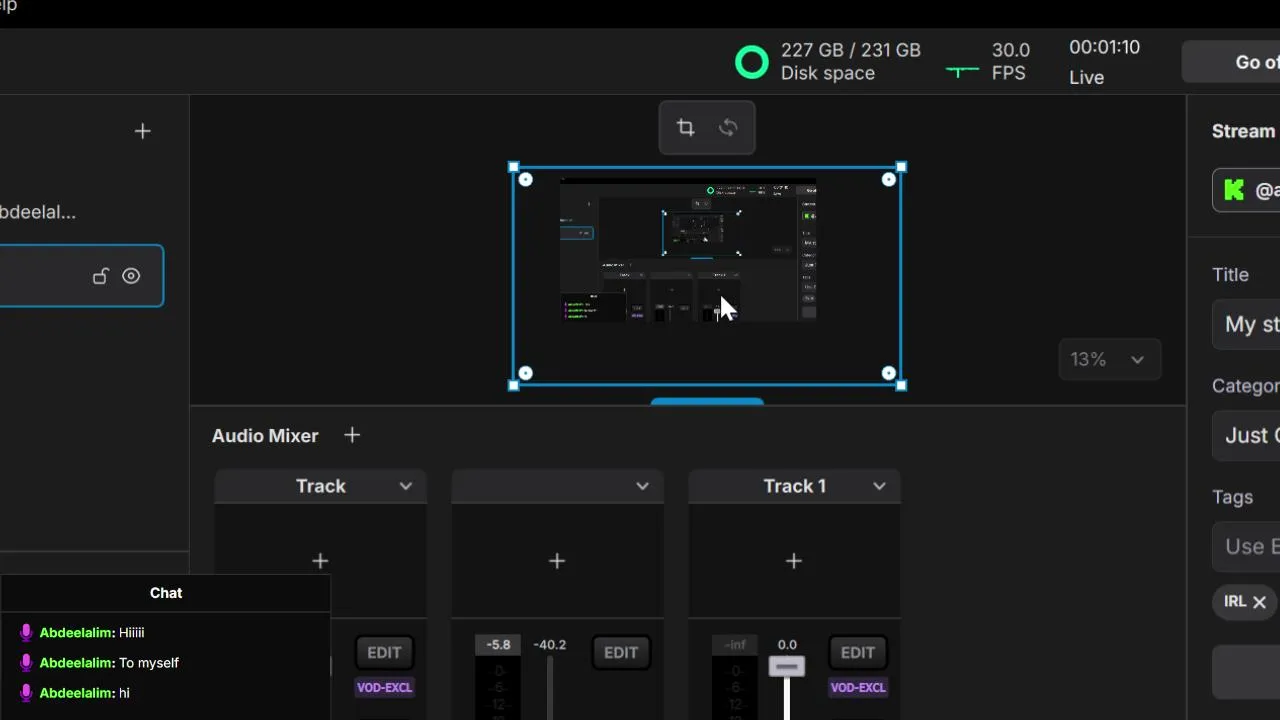Click the "227 GB / 231 GB" disk readout

tap(851, 50)
